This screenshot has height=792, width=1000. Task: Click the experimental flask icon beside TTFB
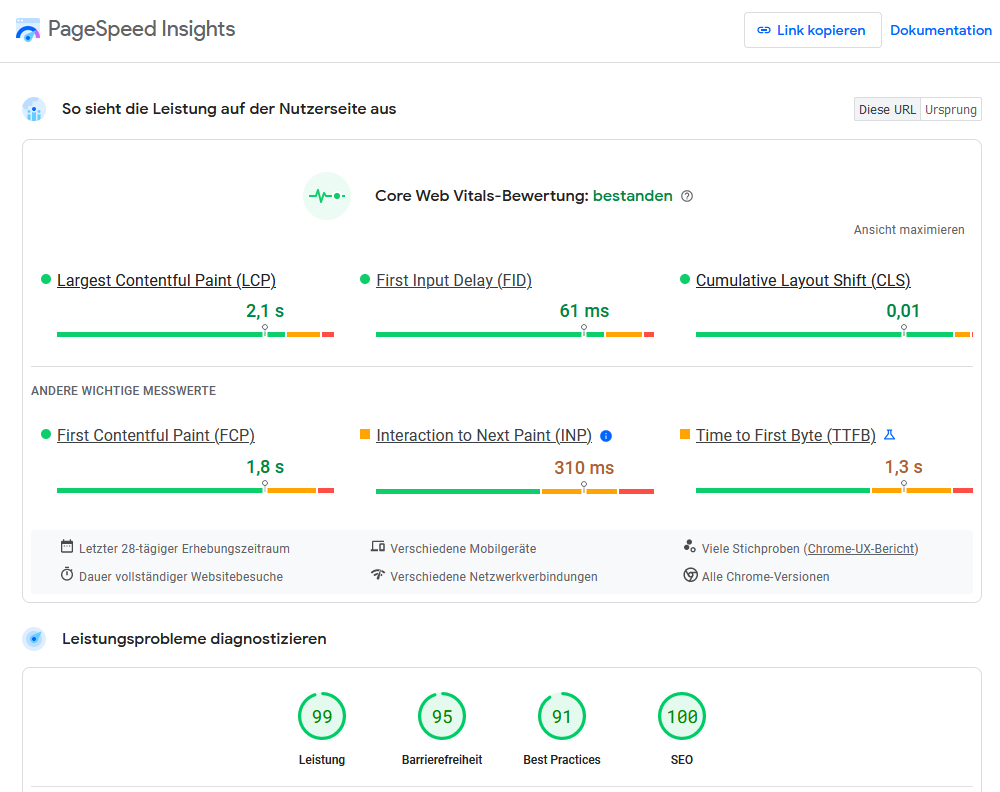click(x=890, y=435)
